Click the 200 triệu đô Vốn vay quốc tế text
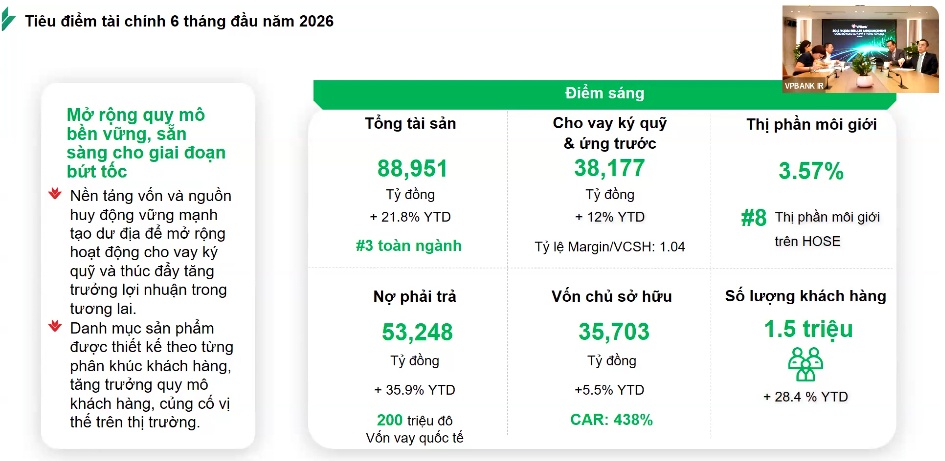 coord(414,429)
